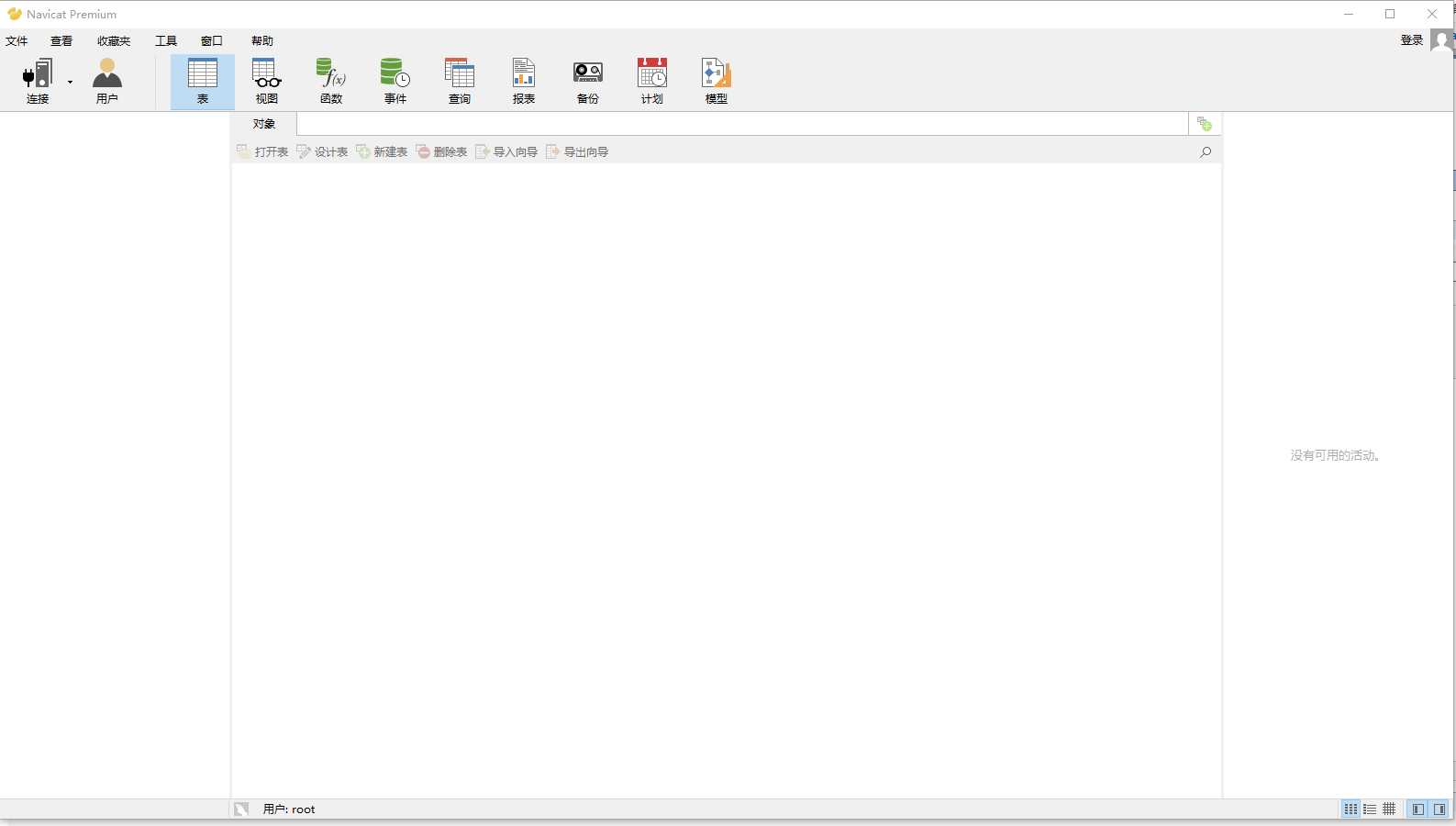This screenshot has height=826, width=1456.
Task: Switch to detail view in status bar
Action: pyautogui.click(x=1370, y=809)
